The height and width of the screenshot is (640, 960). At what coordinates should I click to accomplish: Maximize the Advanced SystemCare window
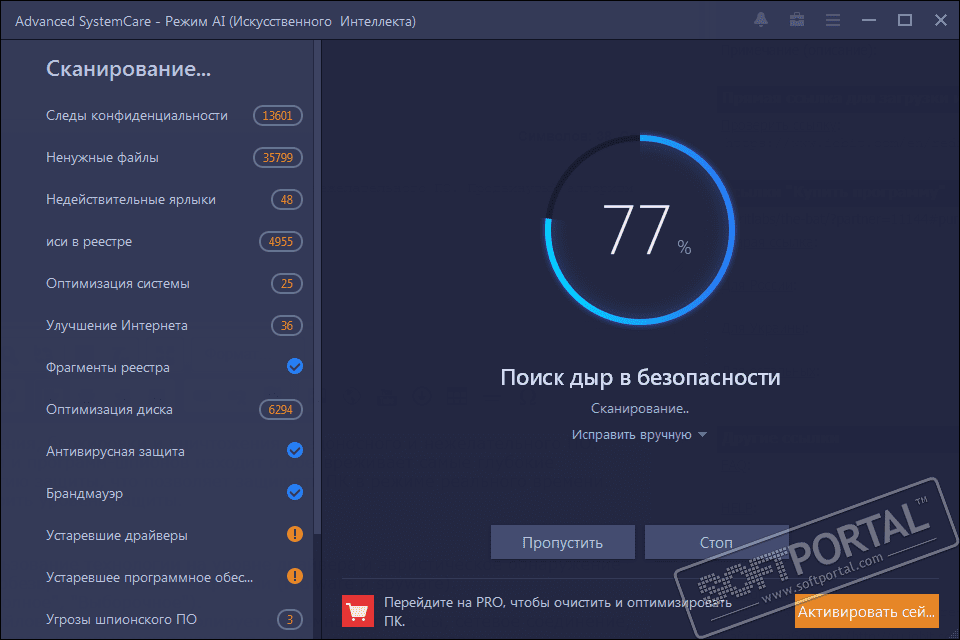coord(905,20)
